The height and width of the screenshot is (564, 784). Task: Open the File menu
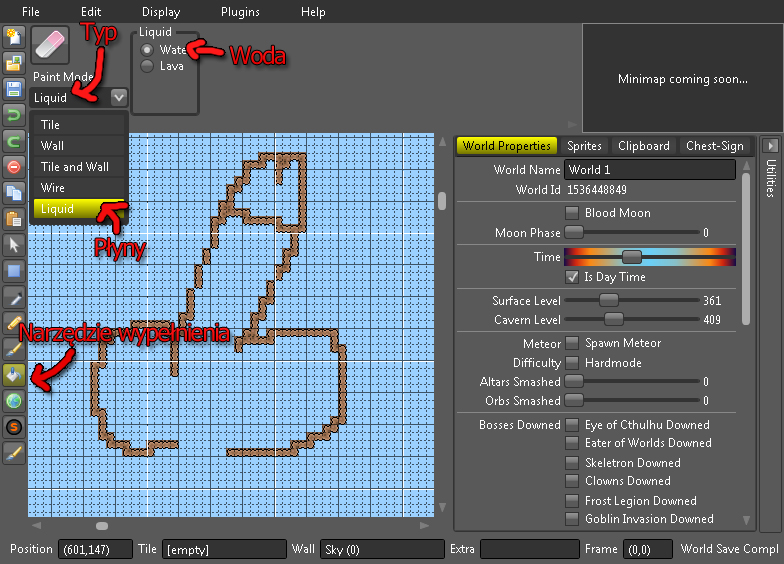pos(30,12)
